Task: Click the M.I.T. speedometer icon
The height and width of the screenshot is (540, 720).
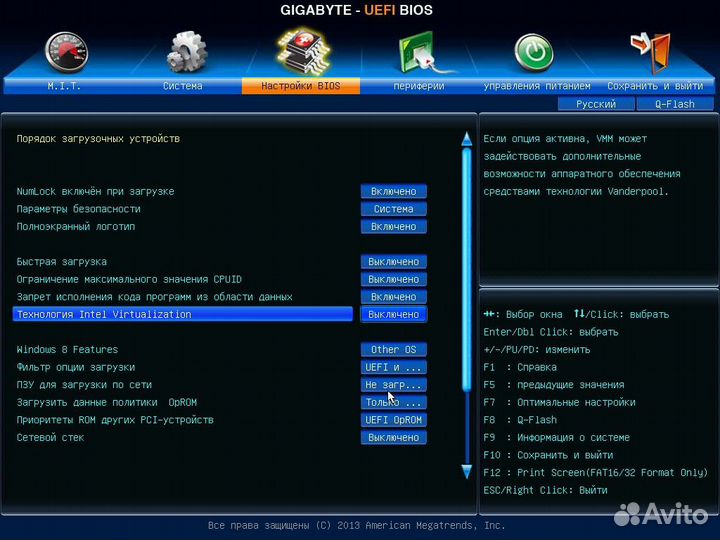Action: pyautogui.click(x=67, y=52)
